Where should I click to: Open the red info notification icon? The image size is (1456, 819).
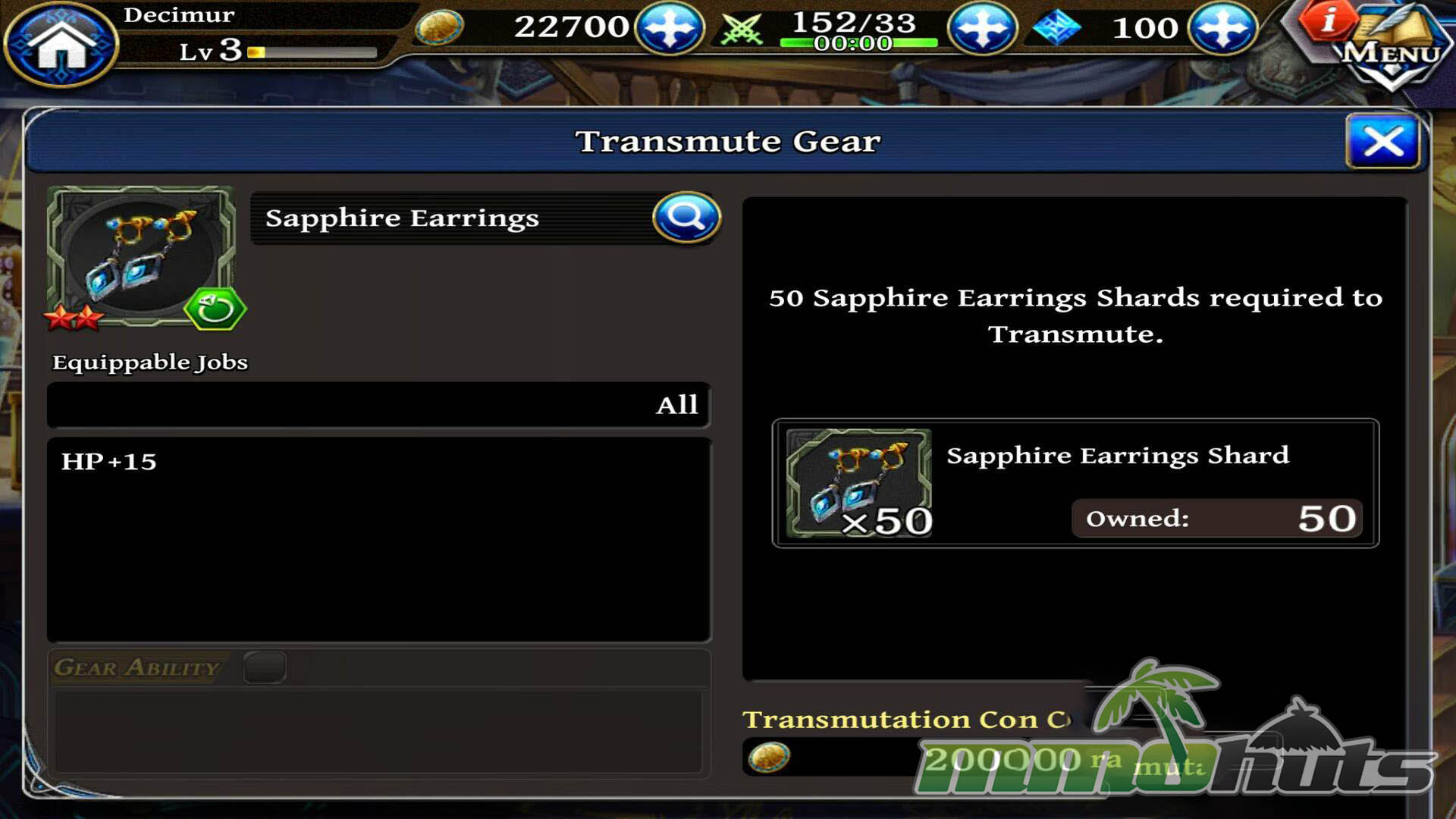1326,20
